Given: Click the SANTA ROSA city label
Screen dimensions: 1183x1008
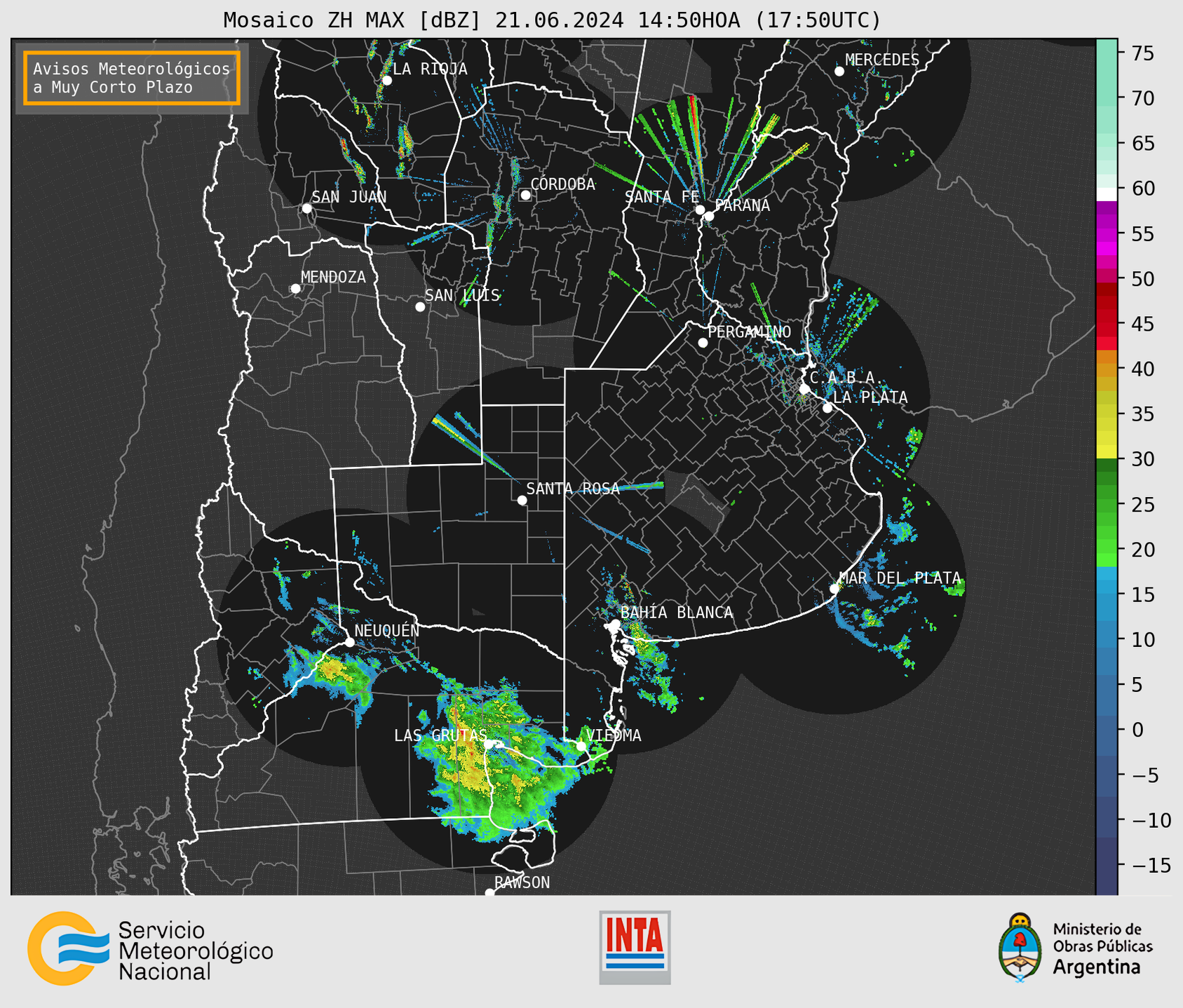Looking at the screenshot, I should [x=573, y=489].
